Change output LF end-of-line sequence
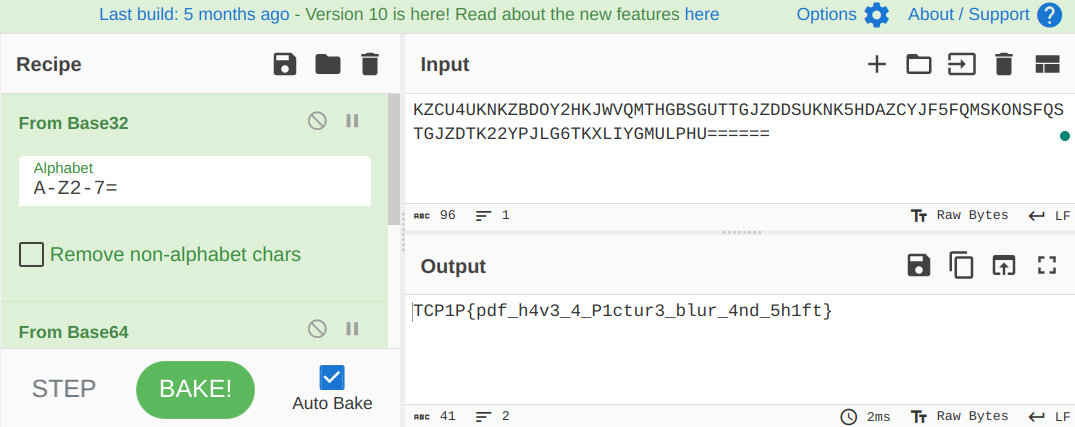This screenshot has height=427, width=1075. 1049,416
